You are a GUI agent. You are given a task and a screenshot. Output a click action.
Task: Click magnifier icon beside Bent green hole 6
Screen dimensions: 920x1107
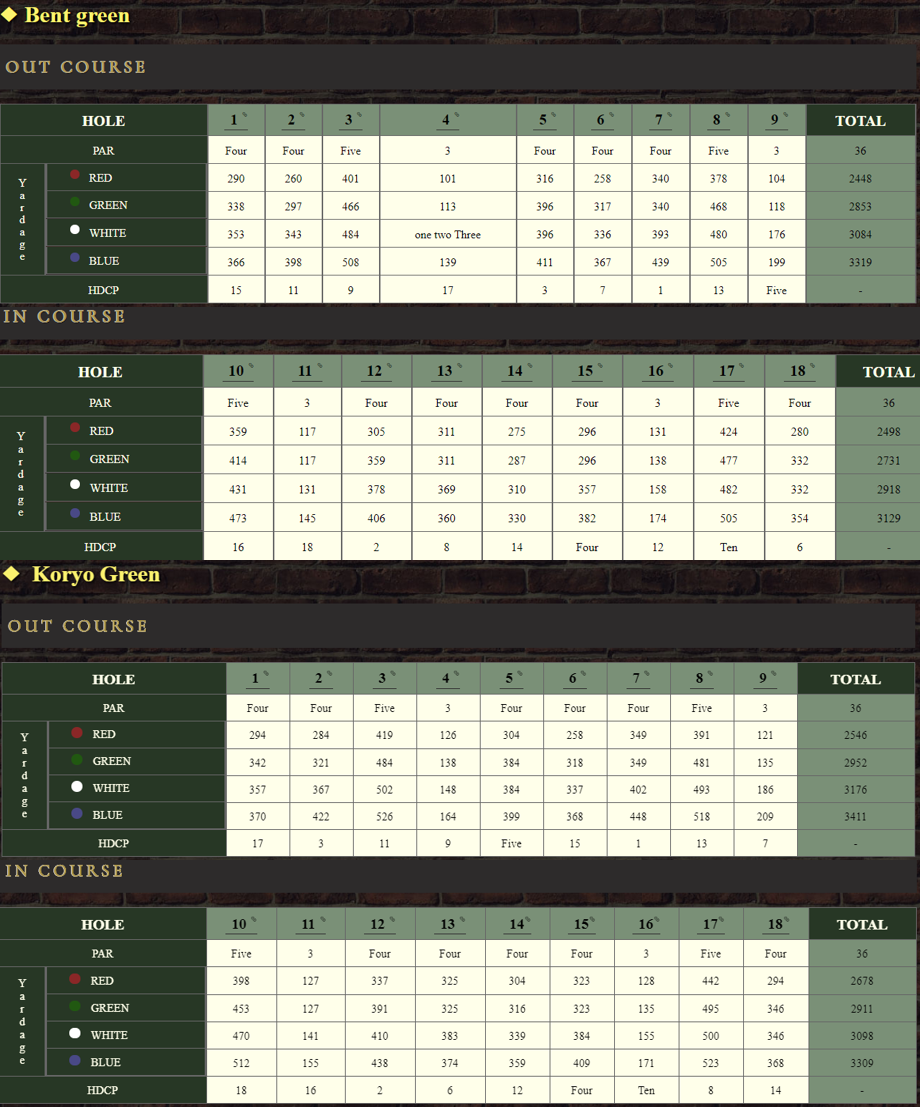click(x=611, y=114)
